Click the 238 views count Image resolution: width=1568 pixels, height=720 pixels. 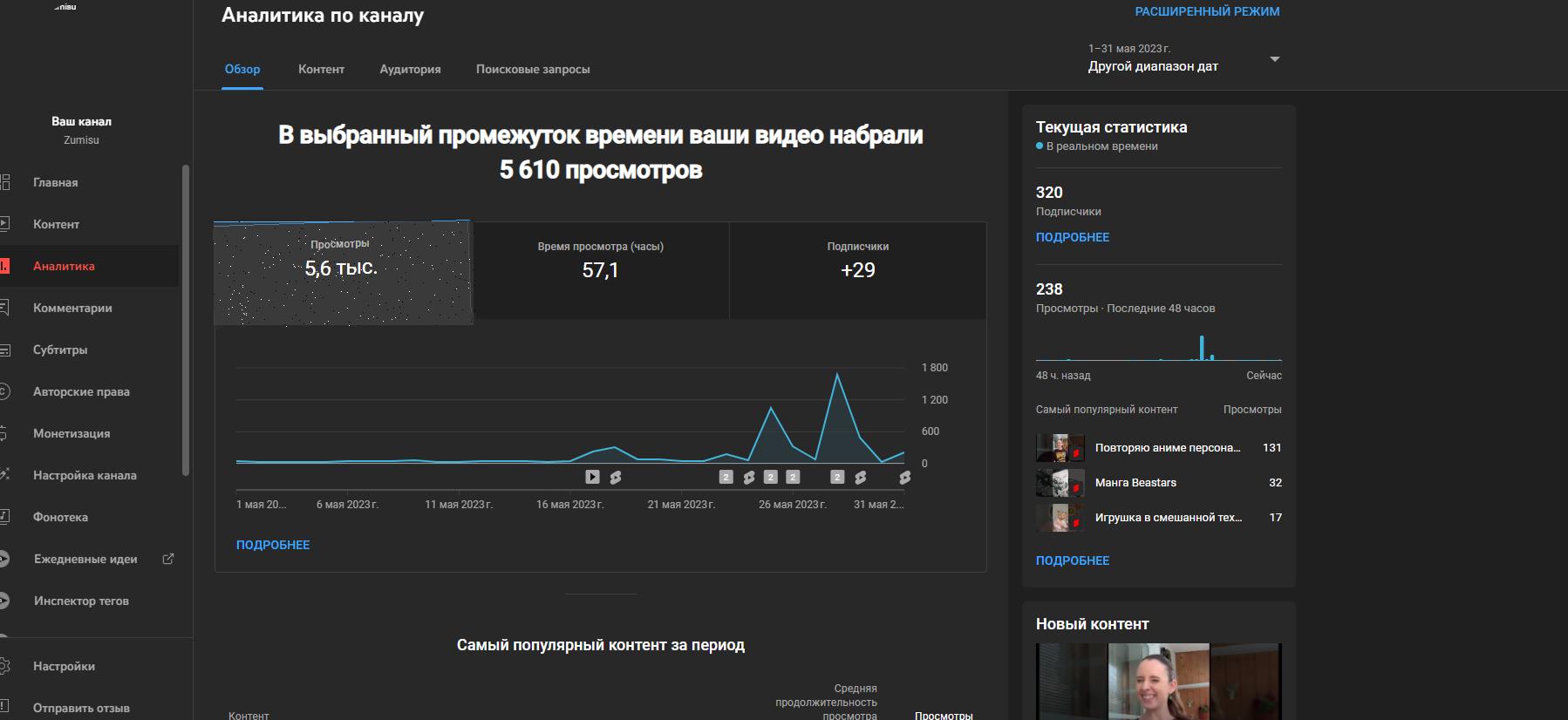(x=1049, y=289)
